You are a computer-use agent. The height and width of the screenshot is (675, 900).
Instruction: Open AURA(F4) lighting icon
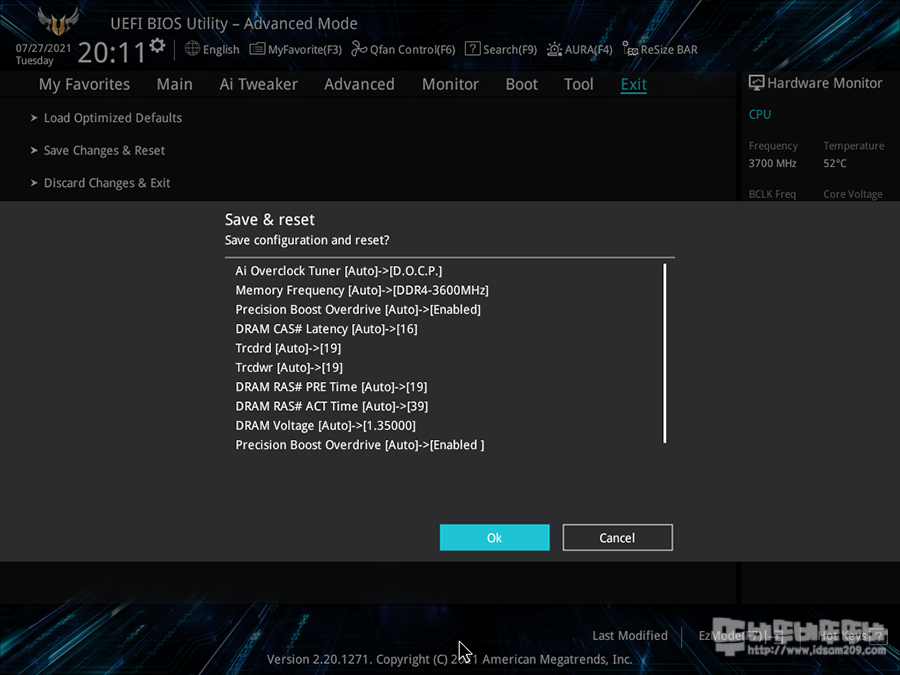(554, 49)
